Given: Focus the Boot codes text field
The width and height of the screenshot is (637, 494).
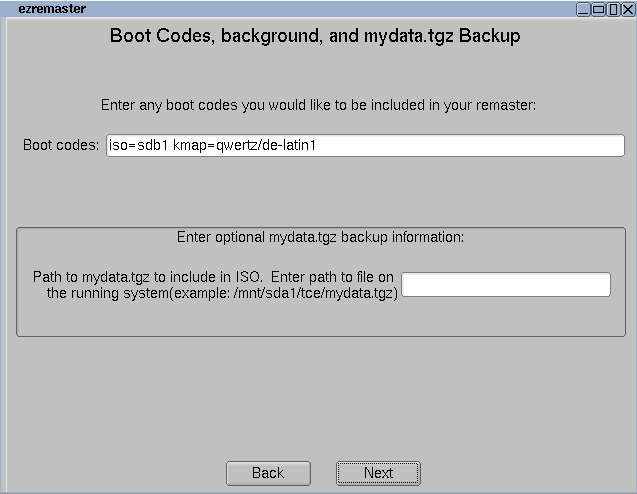Looking at the screenshot, I should click(365, 146).
